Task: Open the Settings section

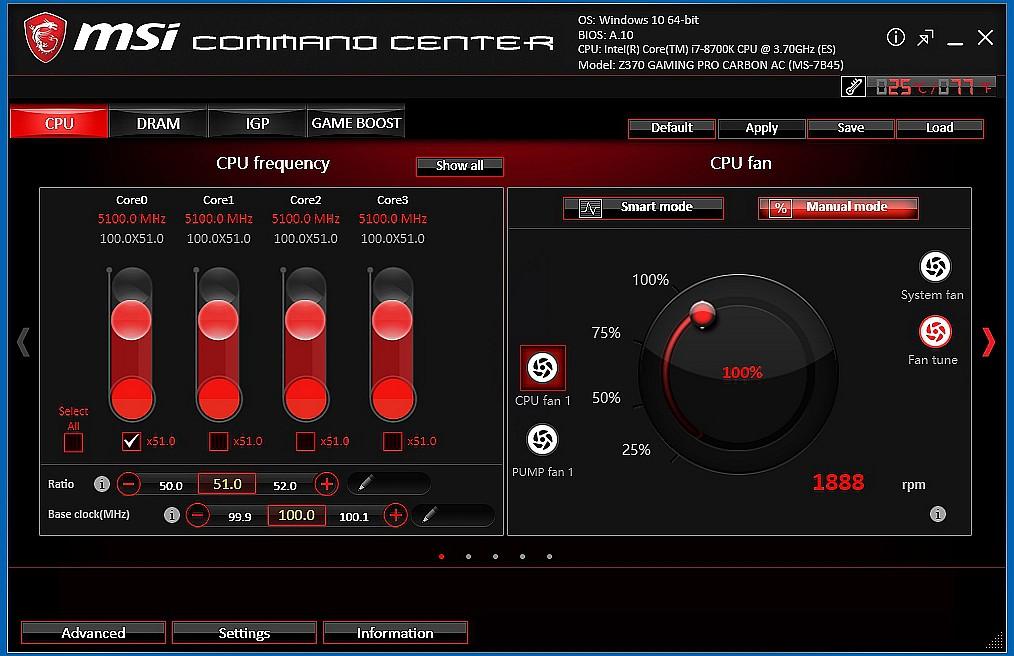Action: click(244, 633)
